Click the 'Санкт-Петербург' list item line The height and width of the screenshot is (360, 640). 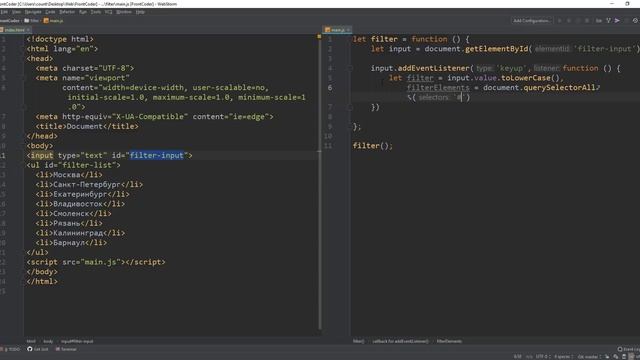[x=89, y=185]
